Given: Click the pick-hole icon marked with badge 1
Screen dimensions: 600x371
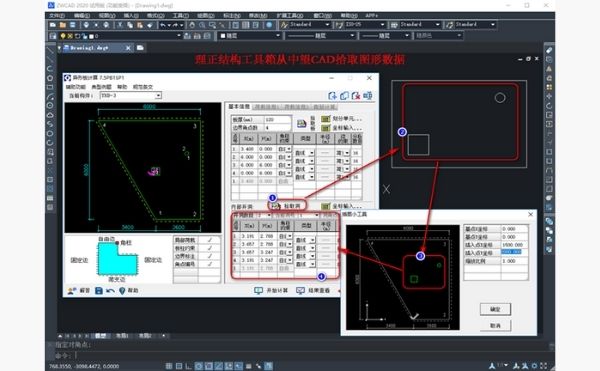Looking at the screenshot, I should pos(276,206).
